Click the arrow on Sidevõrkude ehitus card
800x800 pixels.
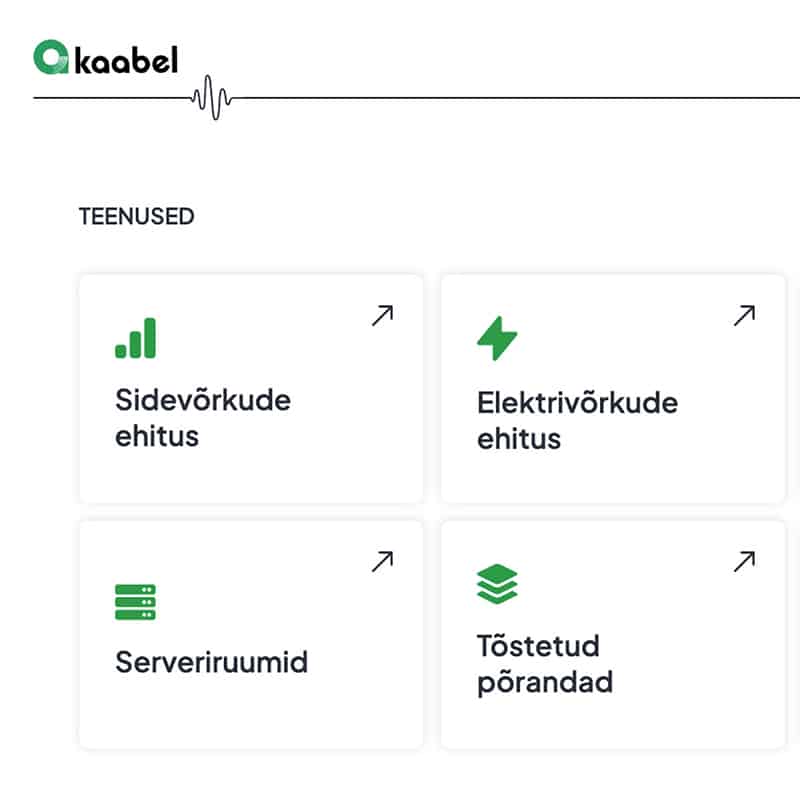(x=382, y=316)
